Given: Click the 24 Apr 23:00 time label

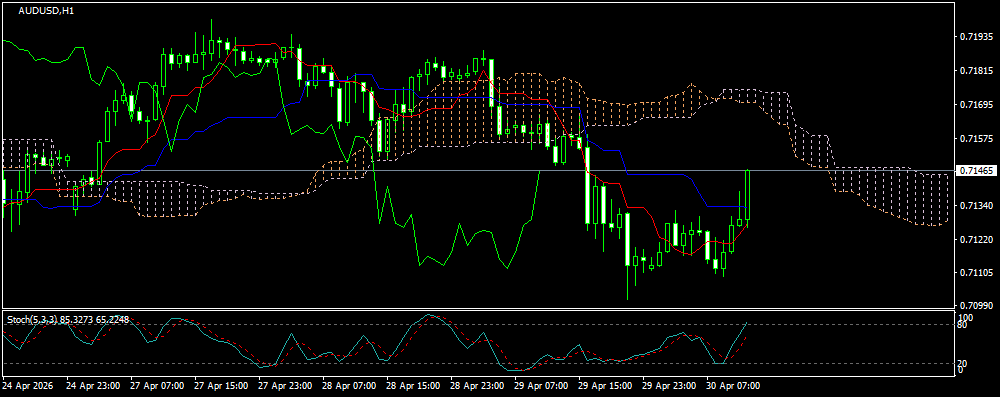Looking at the screenshot, I should point(93,386).
